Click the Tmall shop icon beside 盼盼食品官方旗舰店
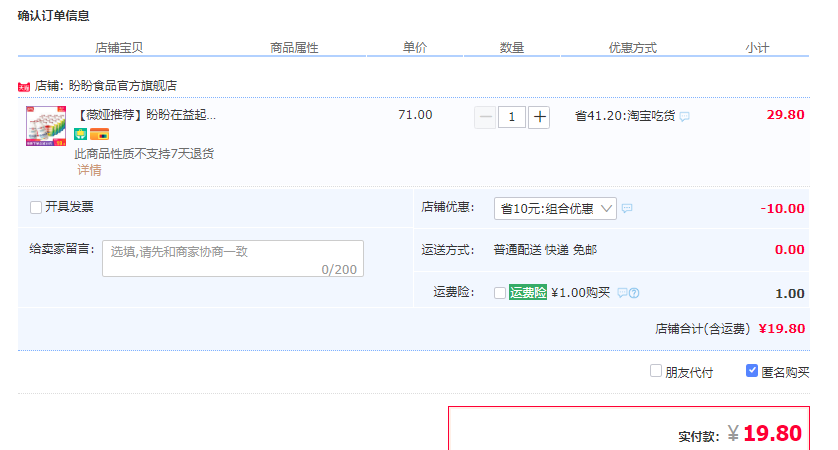This screenshot has width=838, height=450. [x=24, y=87]
